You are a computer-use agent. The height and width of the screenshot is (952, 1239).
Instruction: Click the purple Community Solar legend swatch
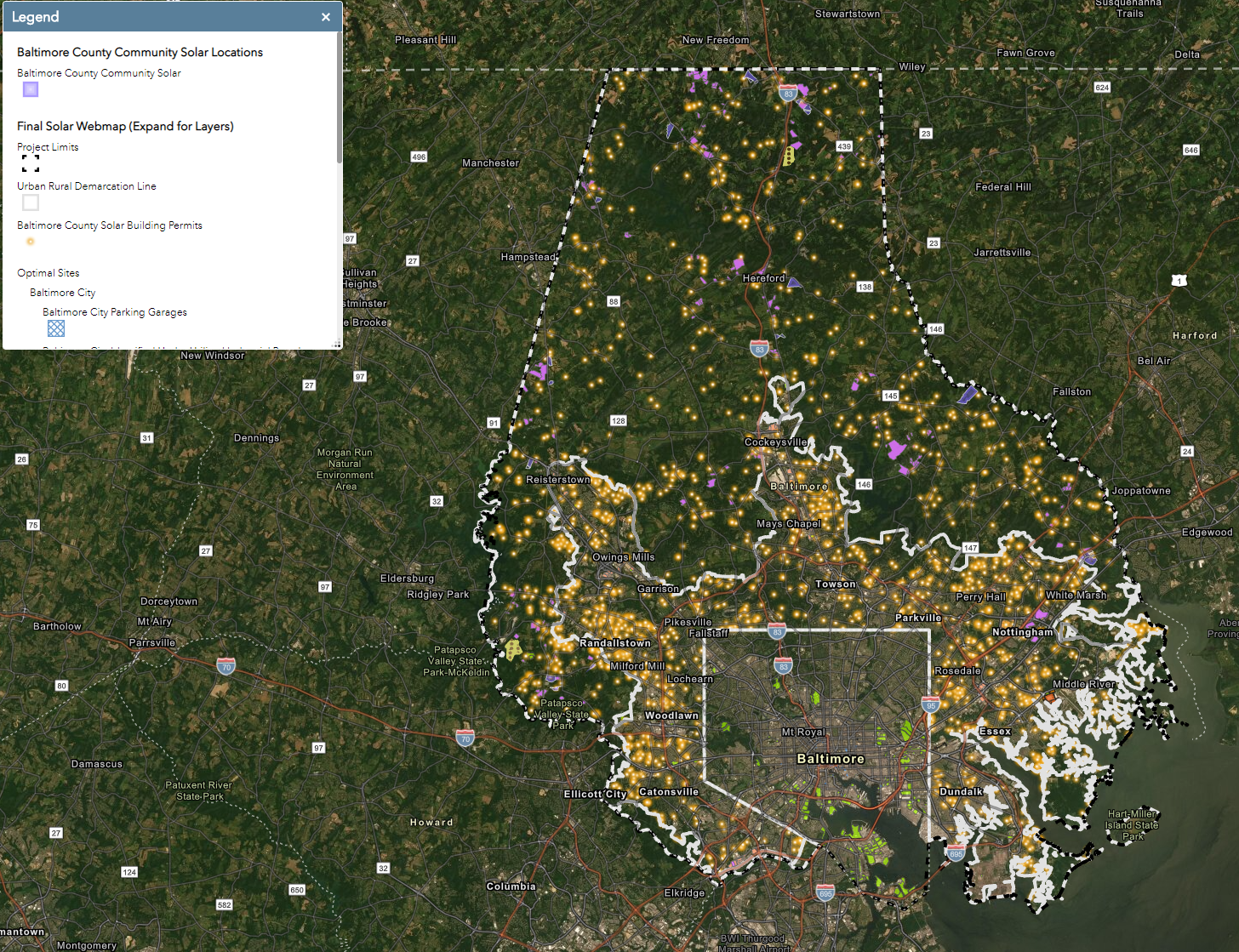31,89
